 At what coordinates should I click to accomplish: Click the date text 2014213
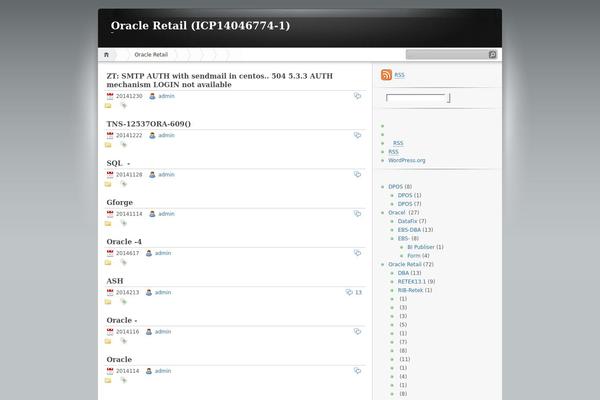click(x=127, y=292)
